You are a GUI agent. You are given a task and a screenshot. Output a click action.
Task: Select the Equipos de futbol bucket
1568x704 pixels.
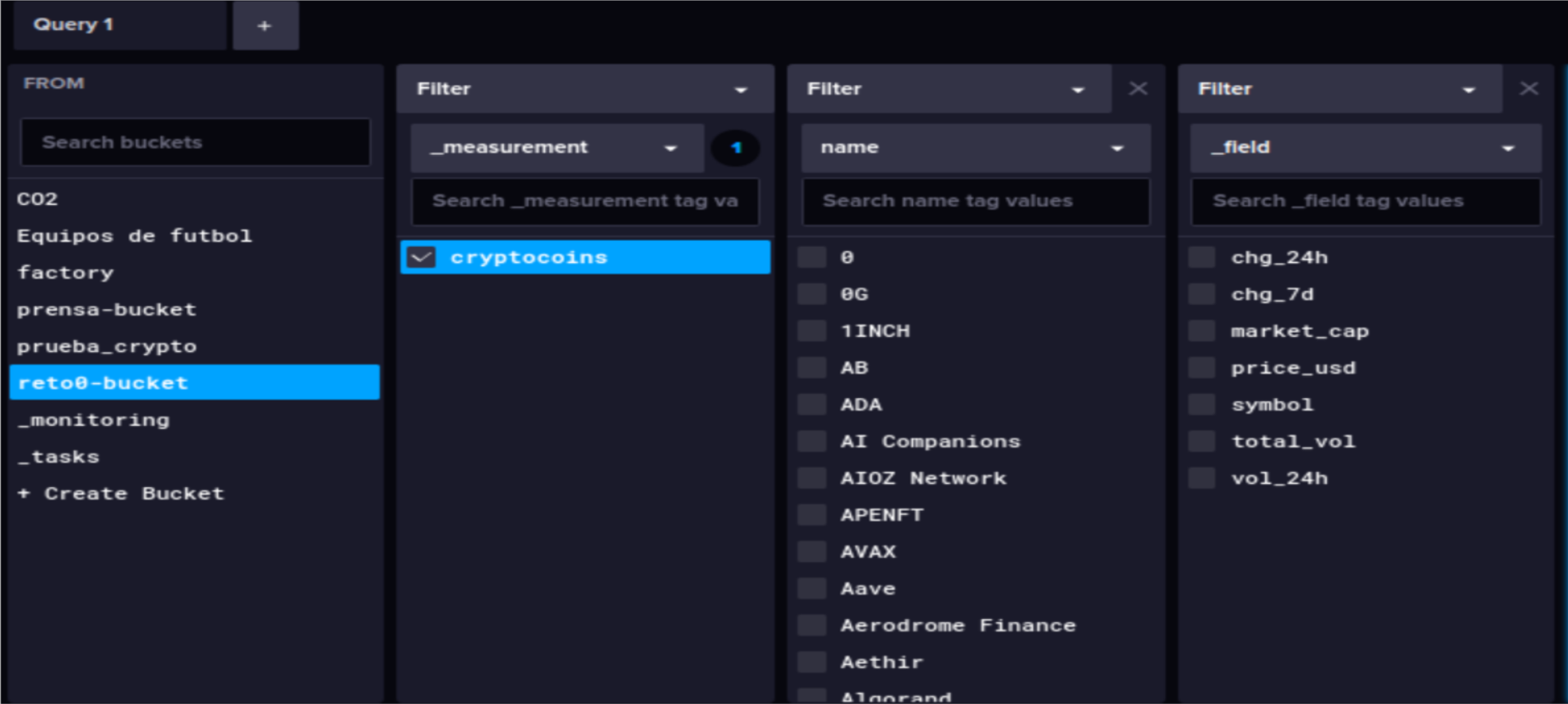coord(134,236)
